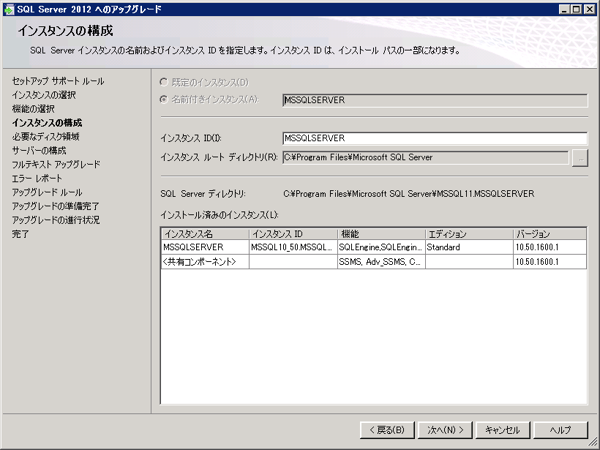Click the サーバーの構成 step
Screen dimensions: 600x450
point(39,150)
